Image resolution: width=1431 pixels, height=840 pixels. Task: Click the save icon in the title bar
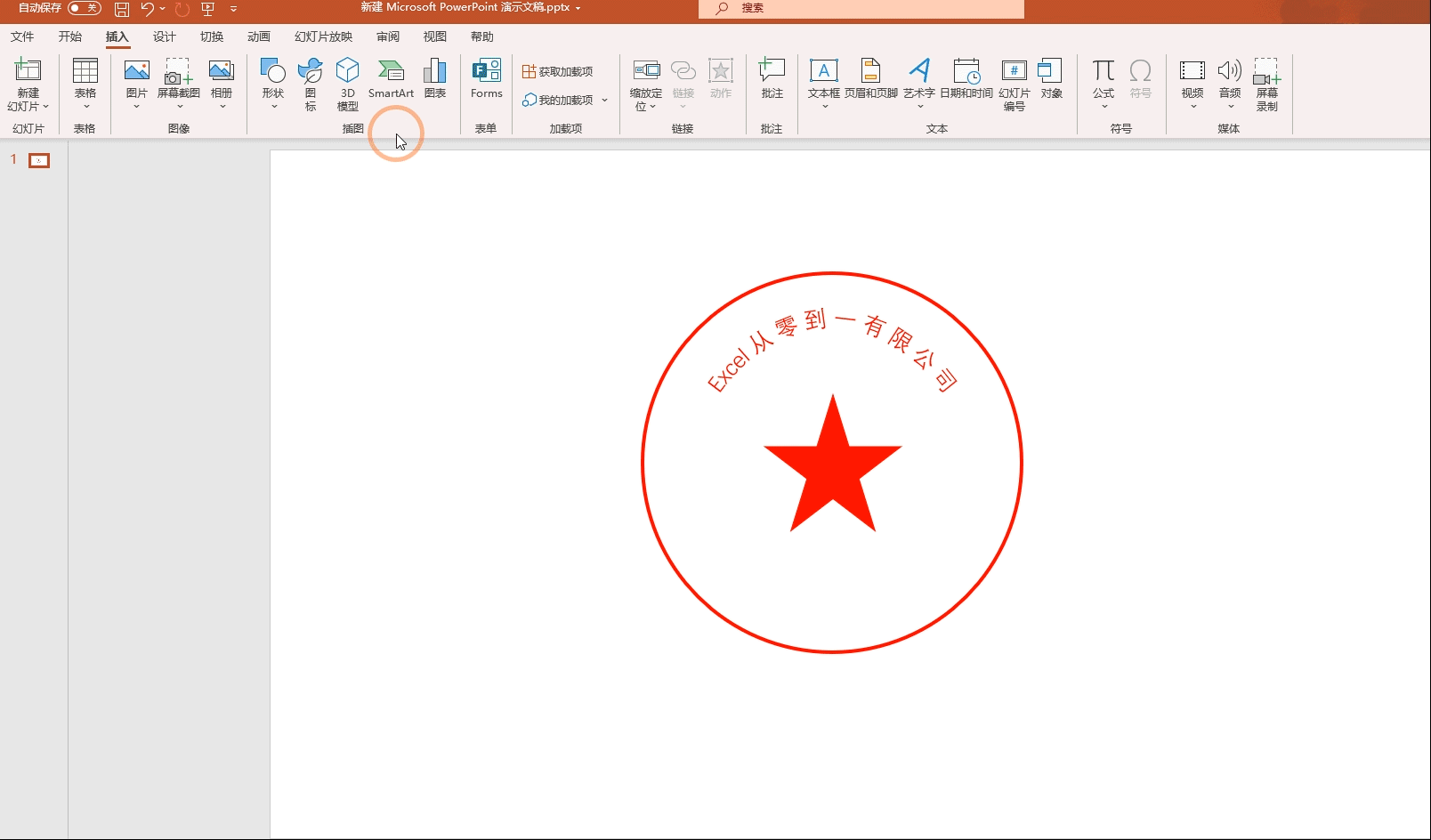point(122,9)
